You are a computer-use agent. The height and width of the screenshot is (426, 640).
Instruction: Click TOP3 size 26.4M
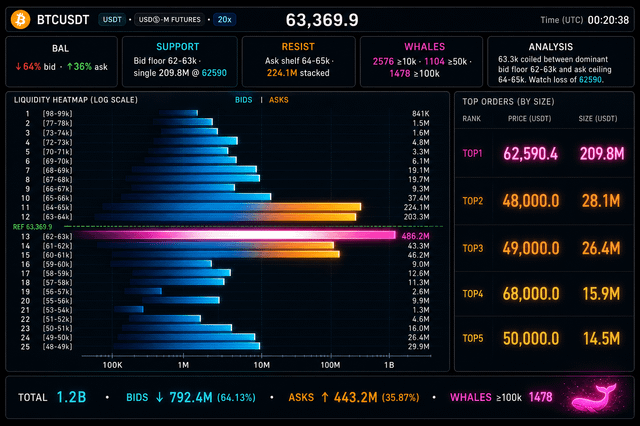601,248
